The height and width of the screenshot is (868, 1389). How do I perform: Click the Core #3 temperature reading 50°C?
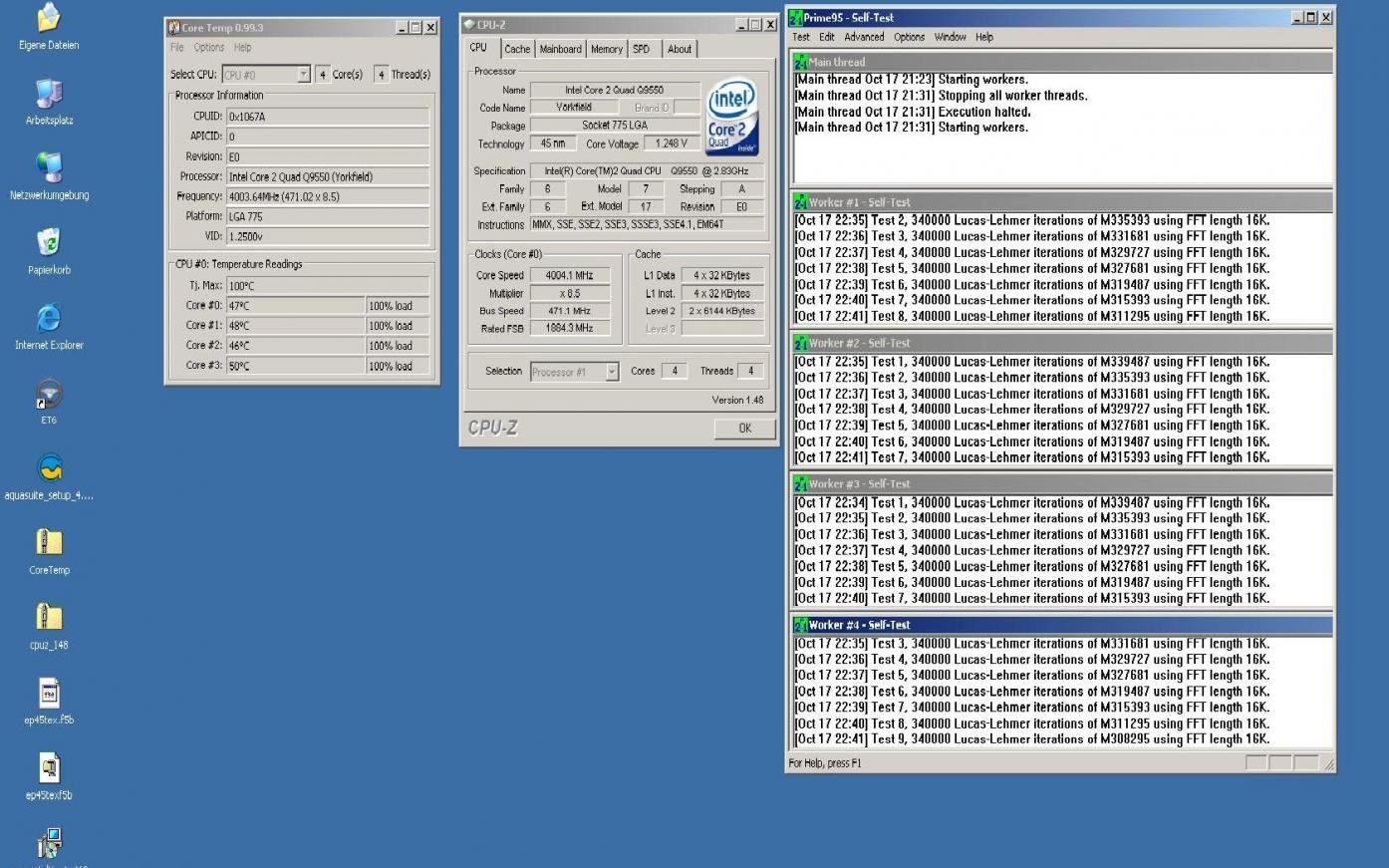[x=295, y=366]
